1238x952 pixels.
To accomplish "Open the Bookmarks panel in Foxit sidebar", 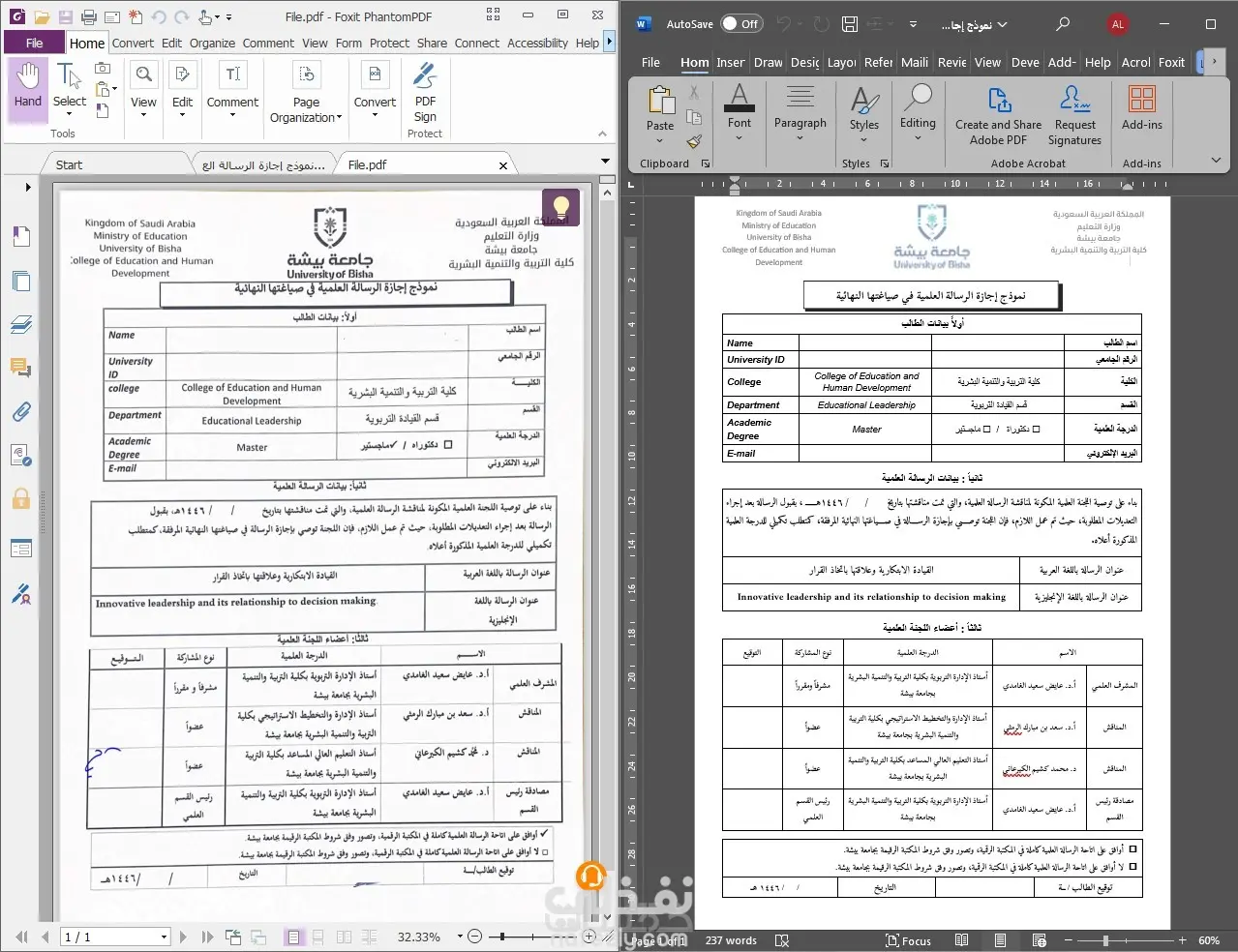I will tap(21, 235).
